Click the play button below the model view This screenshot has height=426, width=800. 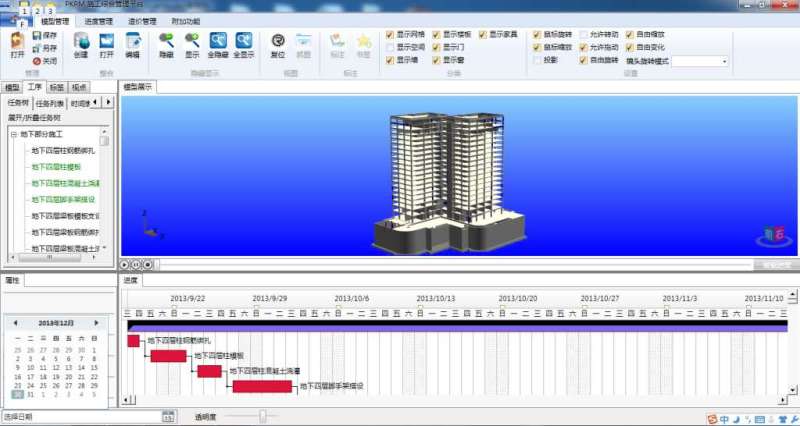coord(127,264)
